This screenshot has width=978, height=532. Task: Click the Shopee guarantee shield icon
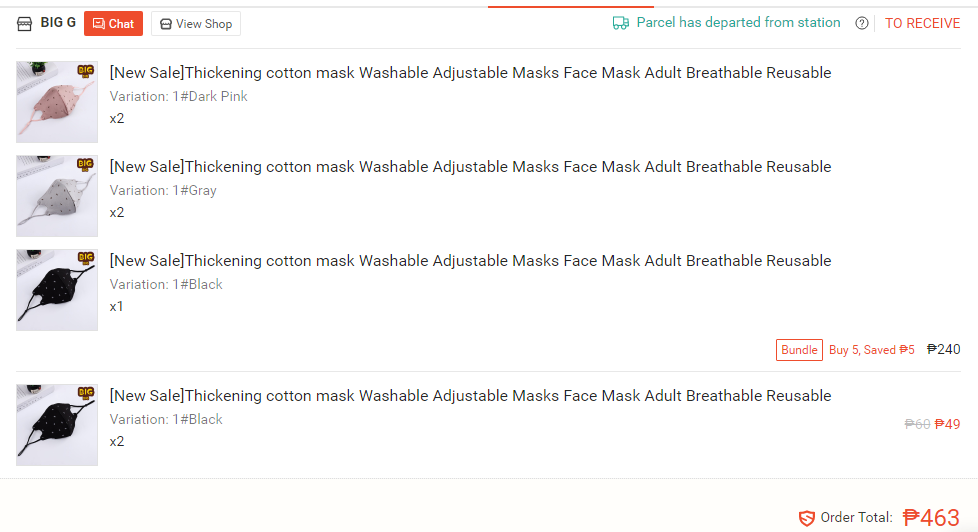coord(806,518)
